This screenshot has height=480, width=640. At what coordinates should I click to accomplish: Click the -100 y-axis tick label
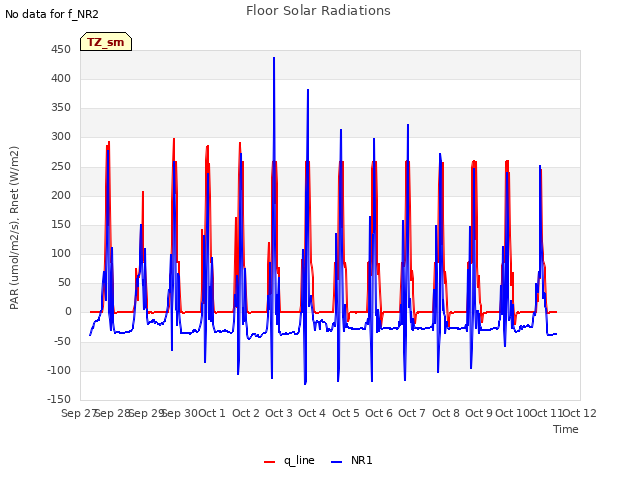pyautogui.click(x=59, y=370)
